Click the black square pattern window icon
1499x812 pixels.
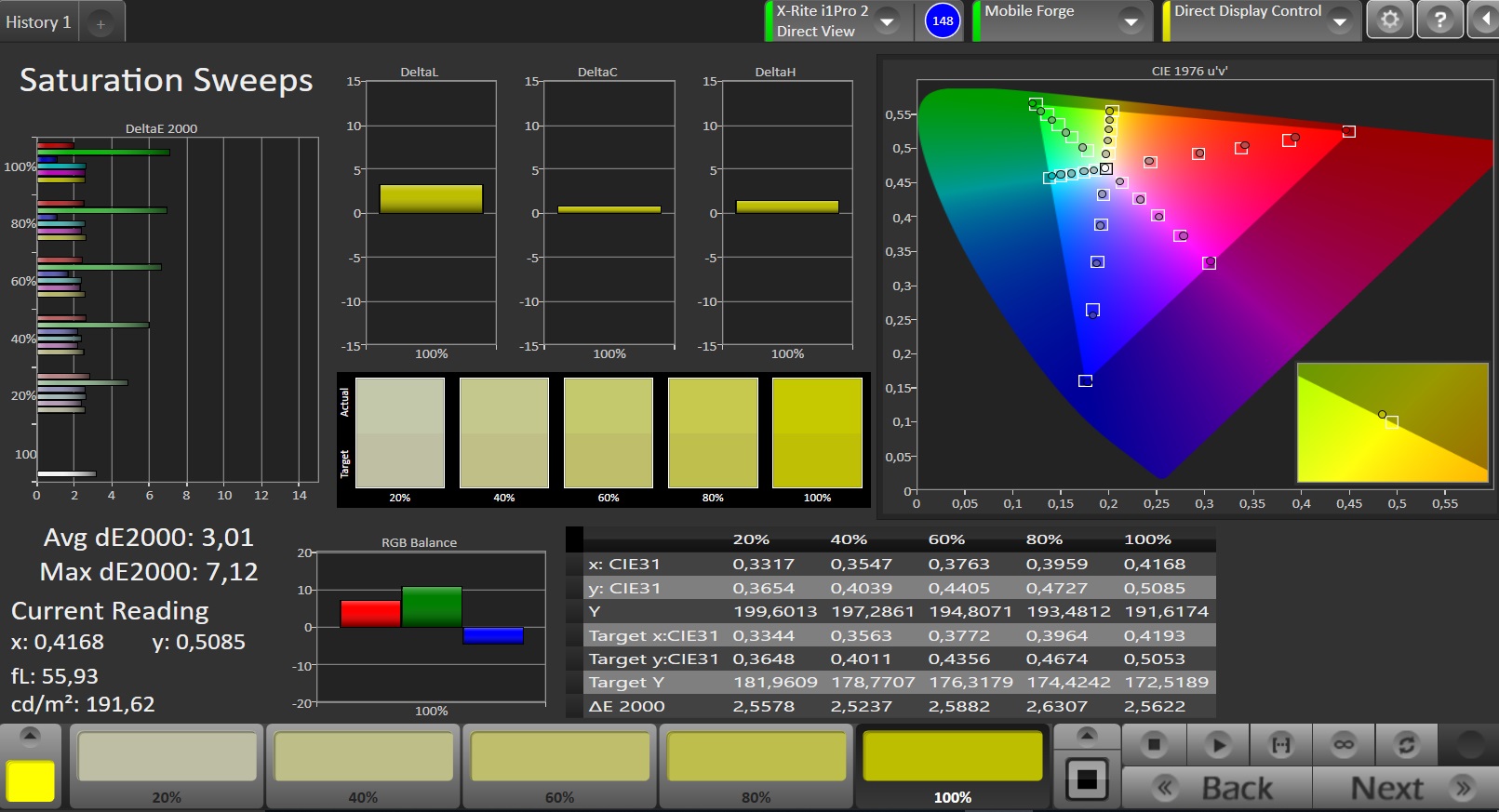[1087, 779]
